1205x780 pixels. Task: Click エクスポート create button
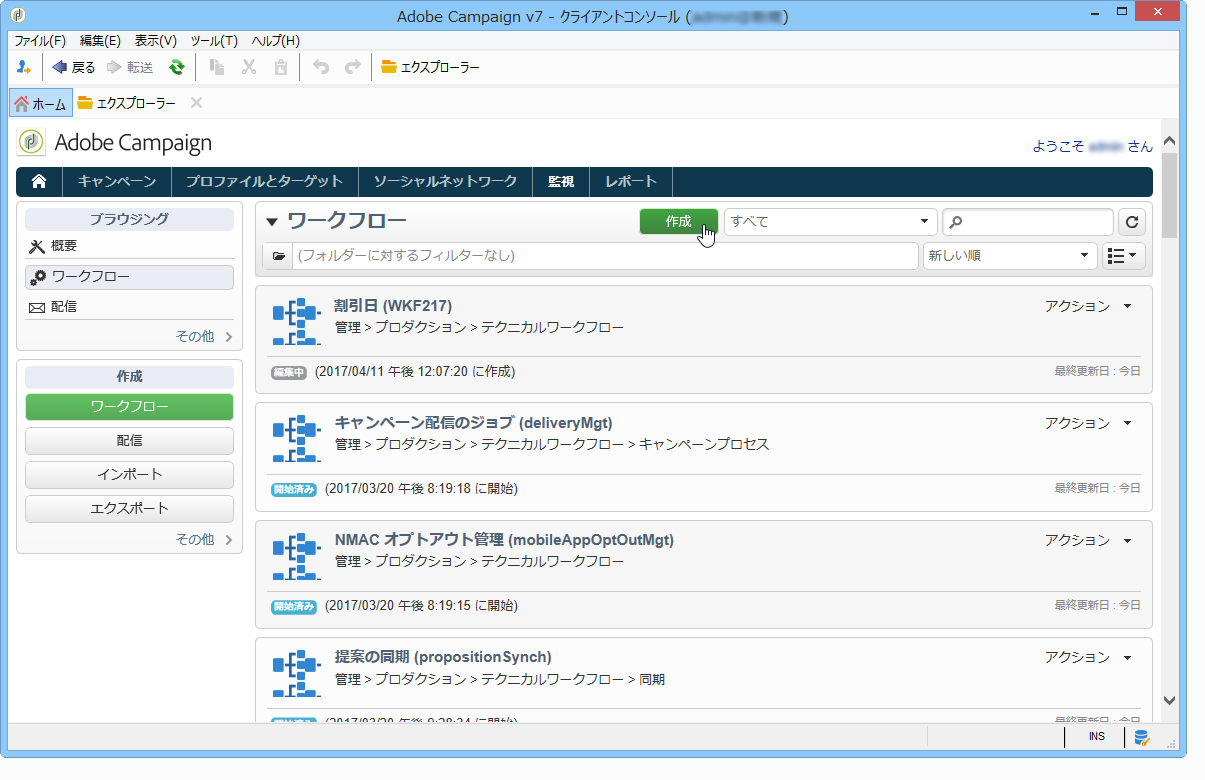click(x=129, y=508)
